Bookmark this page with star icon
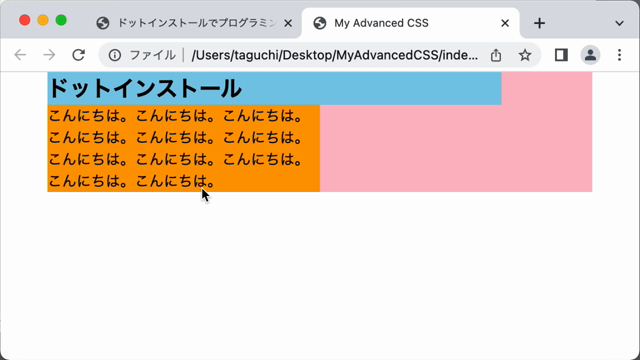 [x=525, y=55]
